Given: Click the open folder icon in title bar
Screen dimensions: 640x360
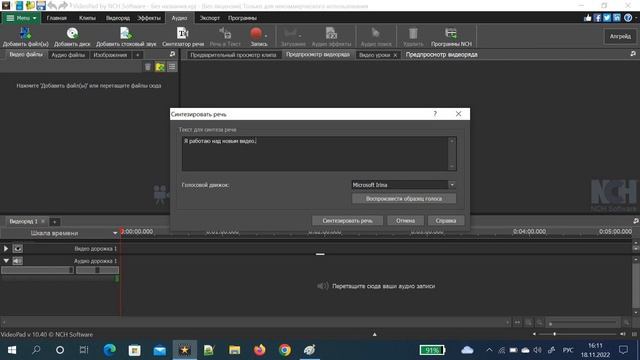Looking at the screenshot, I should tap(30, 5).
